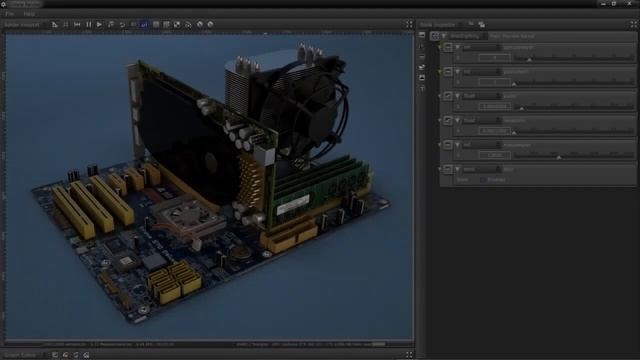
Task: Click the play button in Render Viewport toolbar
Action: [x=99, y=24]
